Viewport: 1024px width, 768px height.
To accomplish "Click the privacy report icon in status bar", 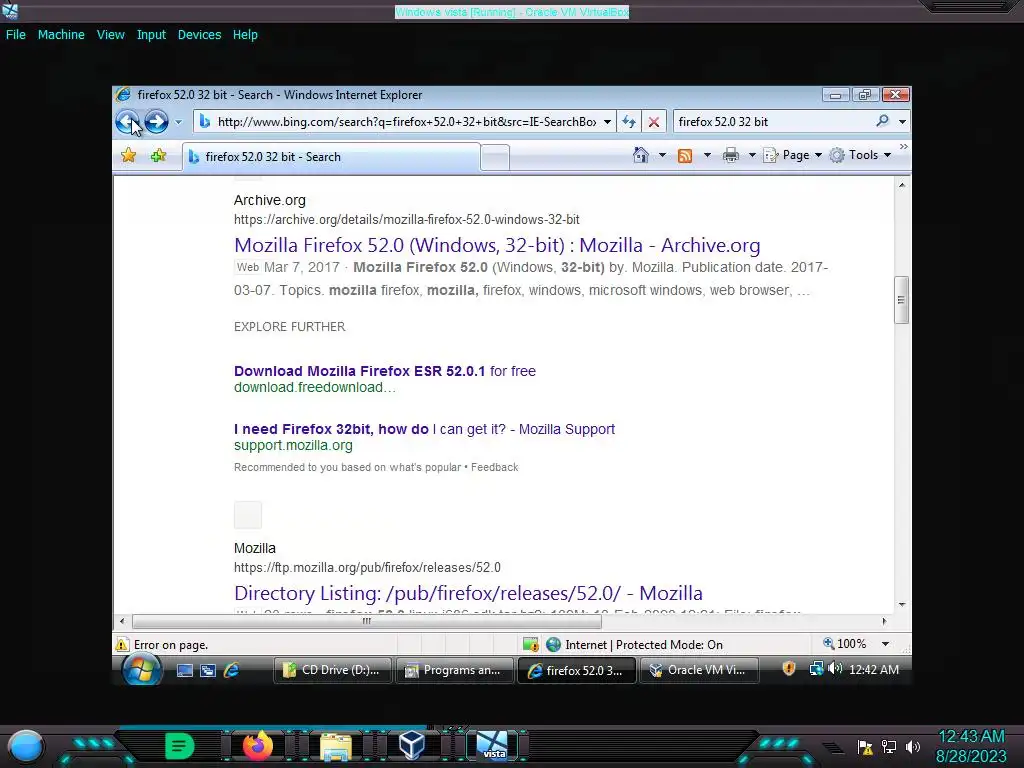I will (x=530, y=645).
